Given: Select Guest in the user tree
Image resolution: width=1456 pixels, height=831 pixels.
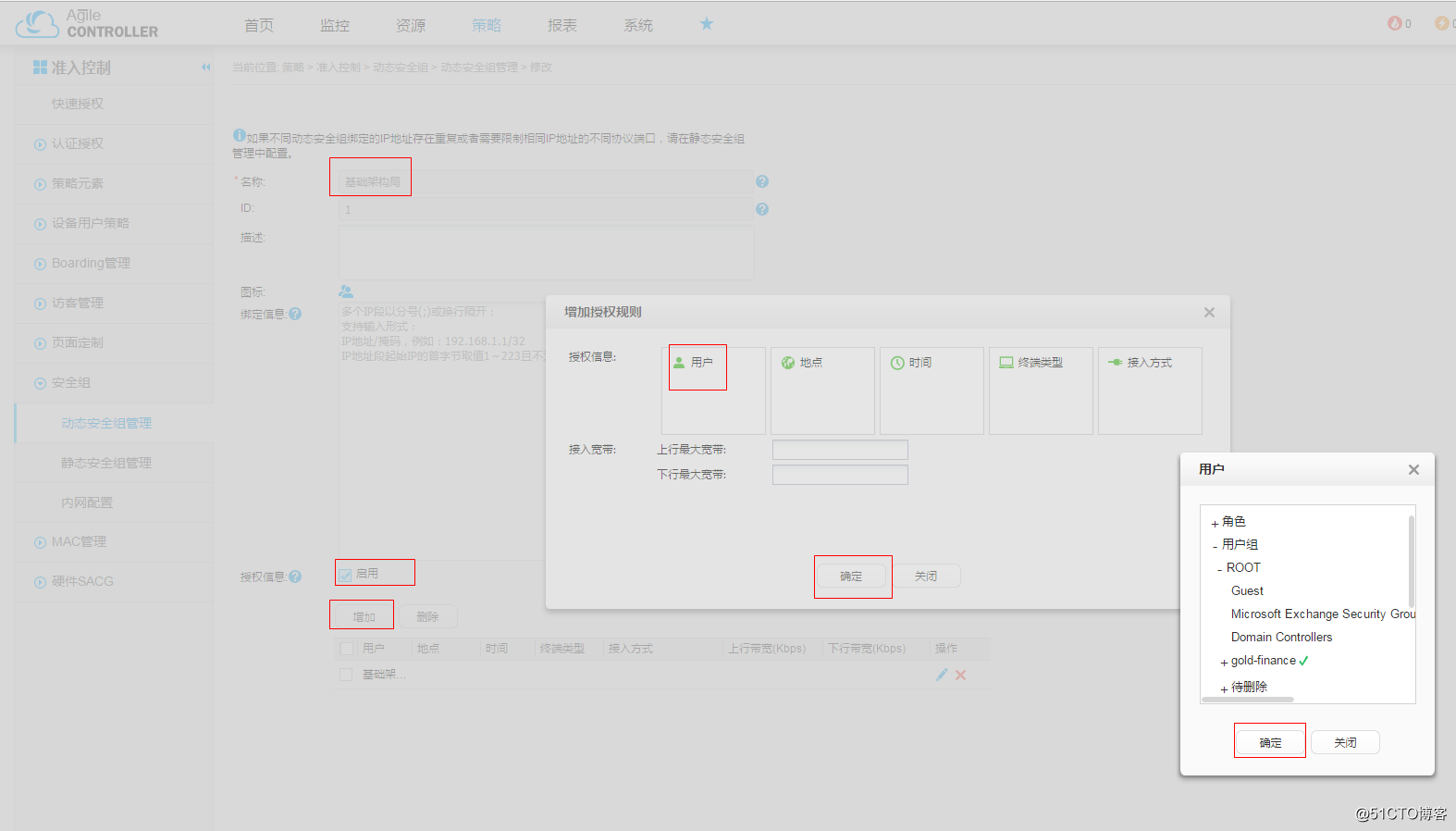Looking at the screenshot, I should tap(1247, 590).
